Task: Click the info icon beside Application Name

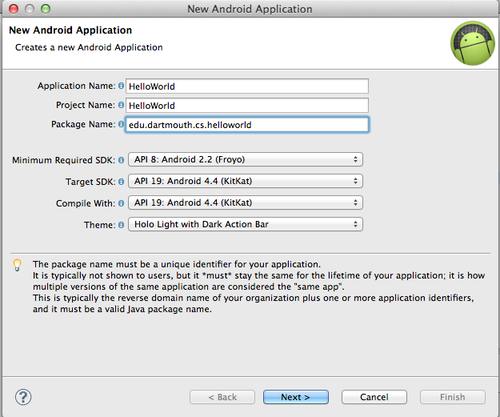Action: coord(121,86)
